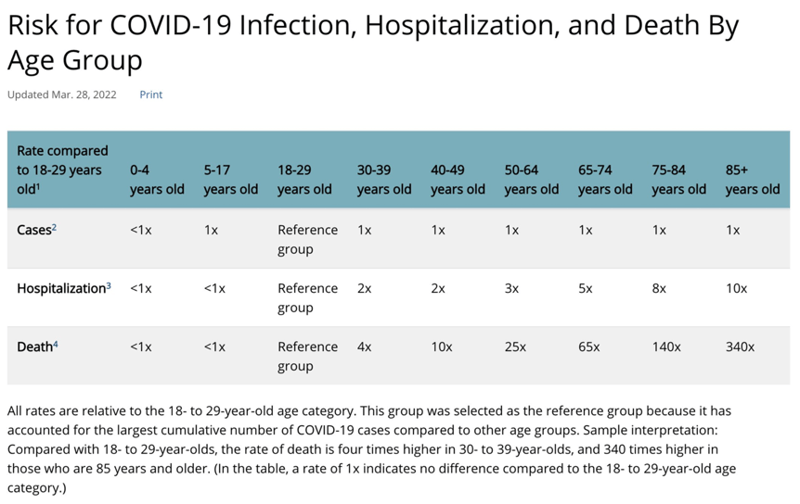800x504 pixels.
Task: Click the "50-64 years old" column header
Action: (531, 180)
